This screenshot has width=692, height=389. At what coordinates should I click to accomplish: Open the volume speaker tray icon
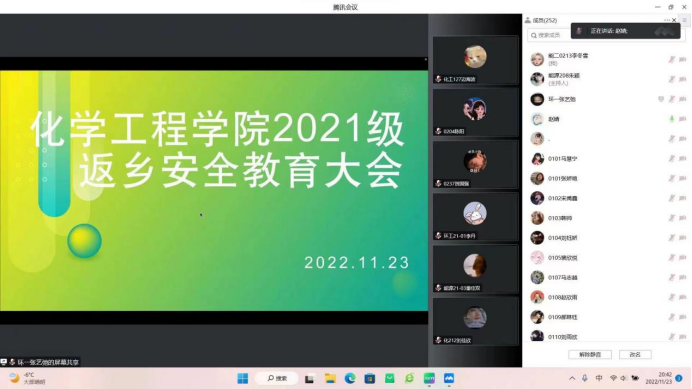(623, 378)
